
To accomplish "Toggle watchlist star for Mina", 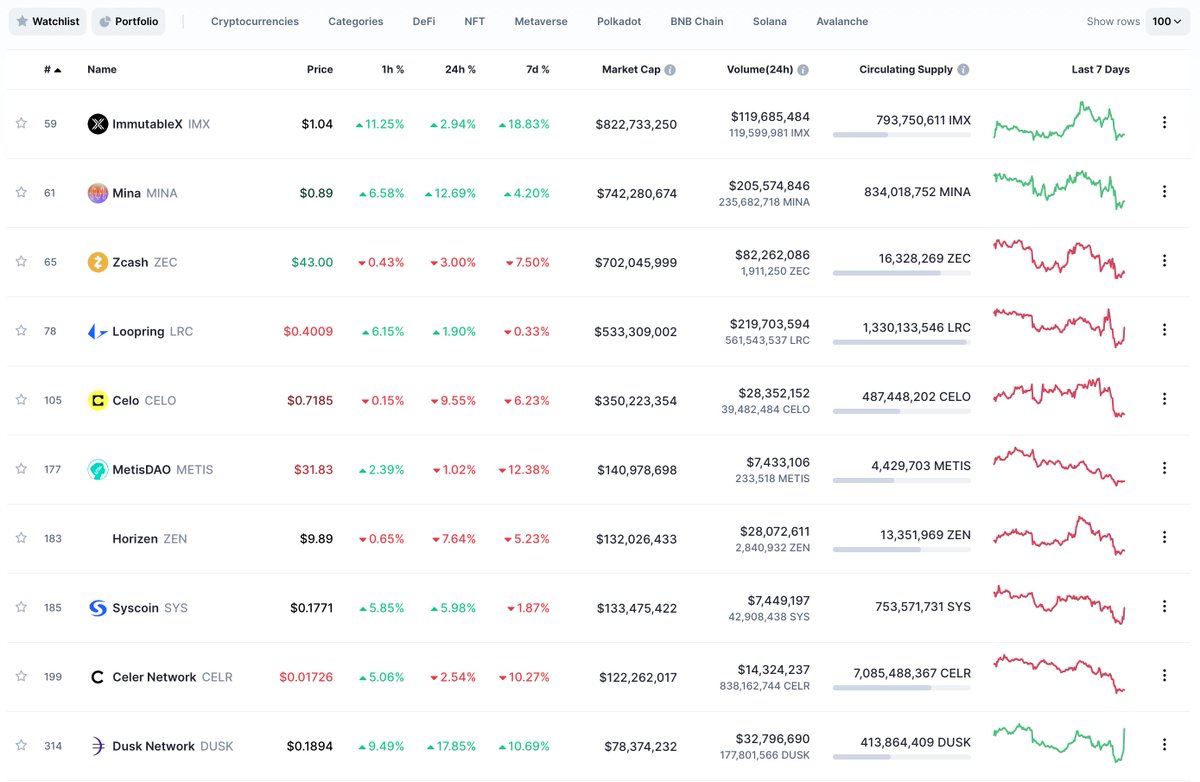I will 21,192.
